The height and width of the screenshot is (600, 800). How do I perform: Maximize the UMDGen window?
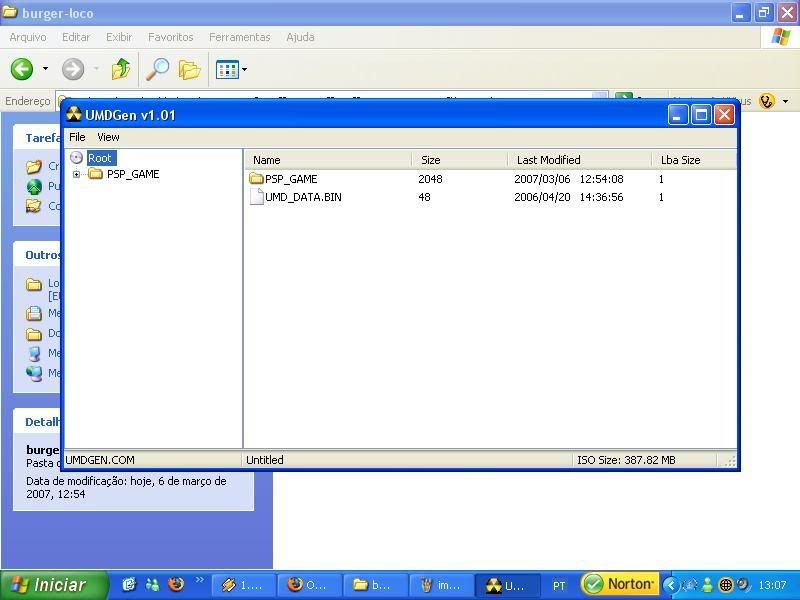(701, 115)
